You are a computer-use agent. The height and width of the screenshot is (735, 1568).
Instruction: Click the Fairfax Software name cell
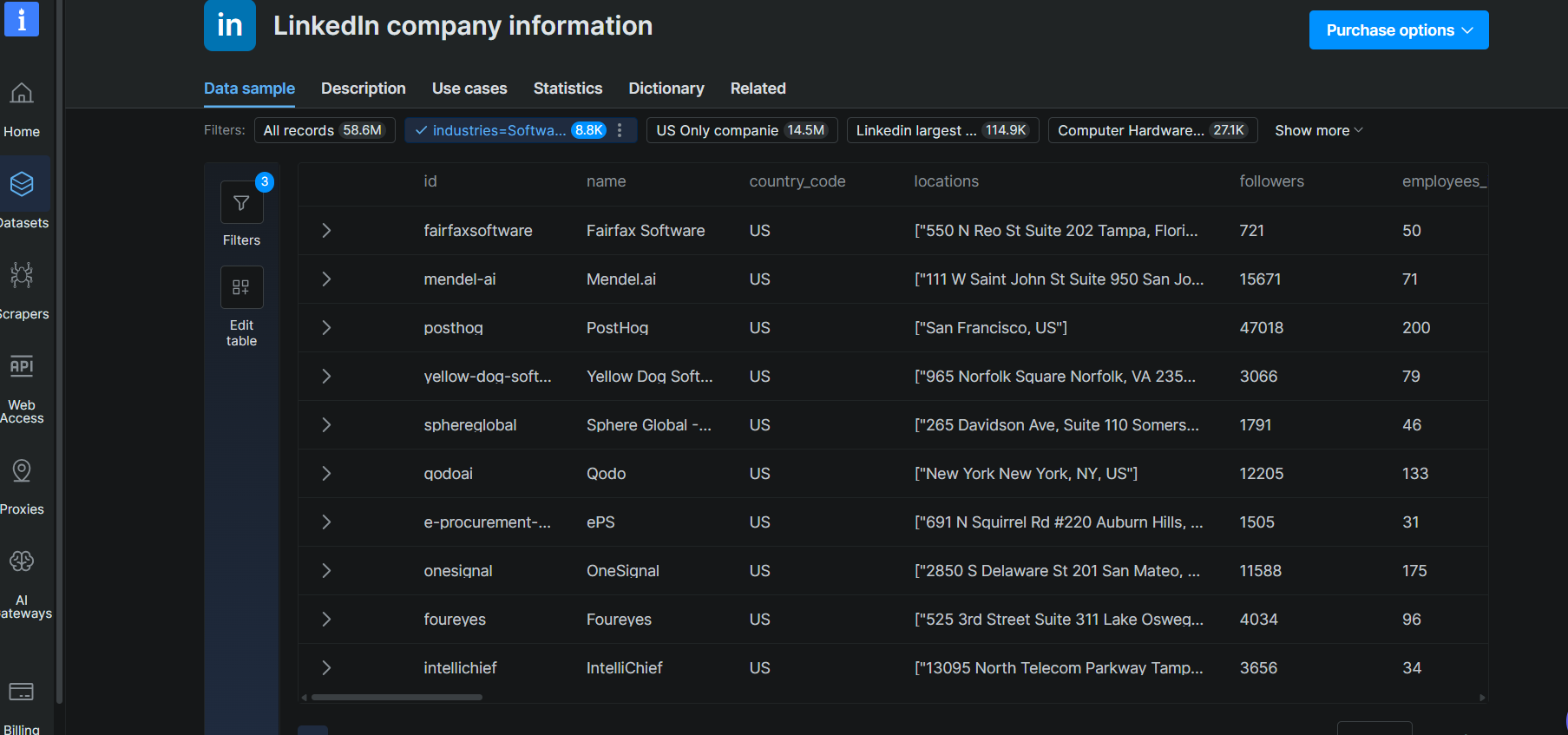pyautogui.click(x=646, y=231)
